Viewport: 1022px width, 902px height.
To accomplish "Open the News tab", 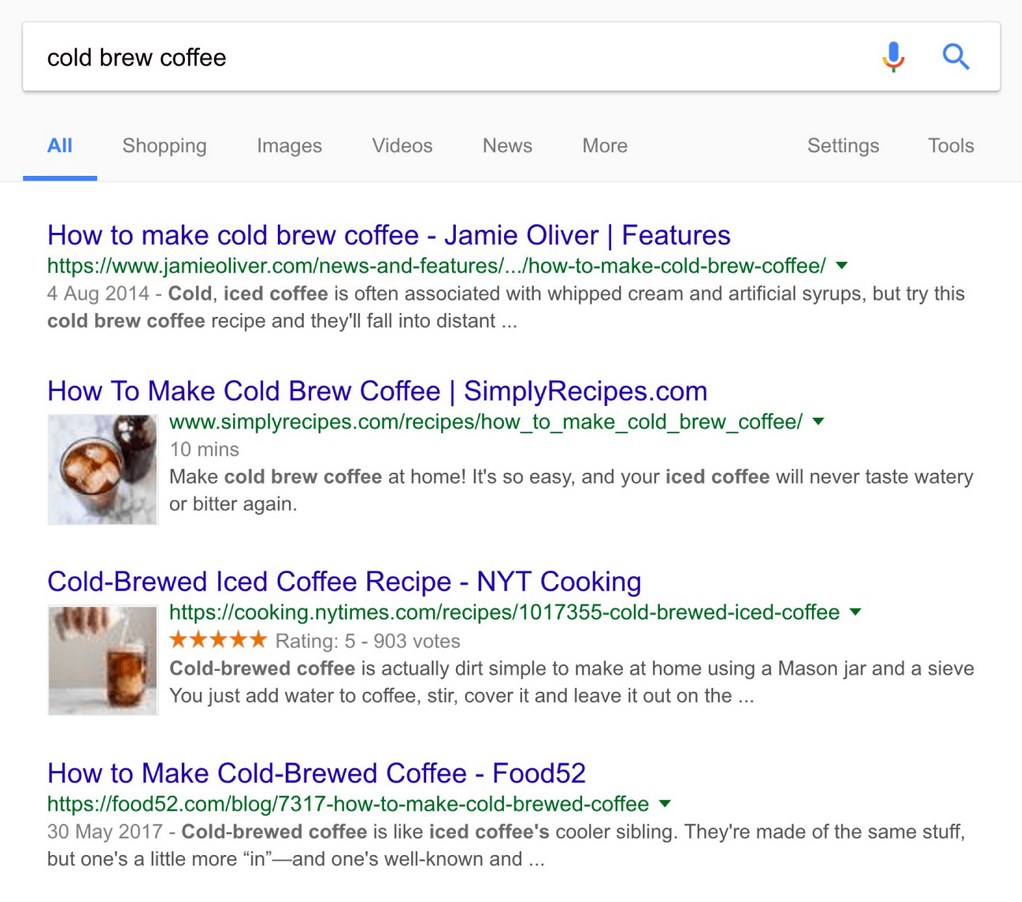I will 507,145.
